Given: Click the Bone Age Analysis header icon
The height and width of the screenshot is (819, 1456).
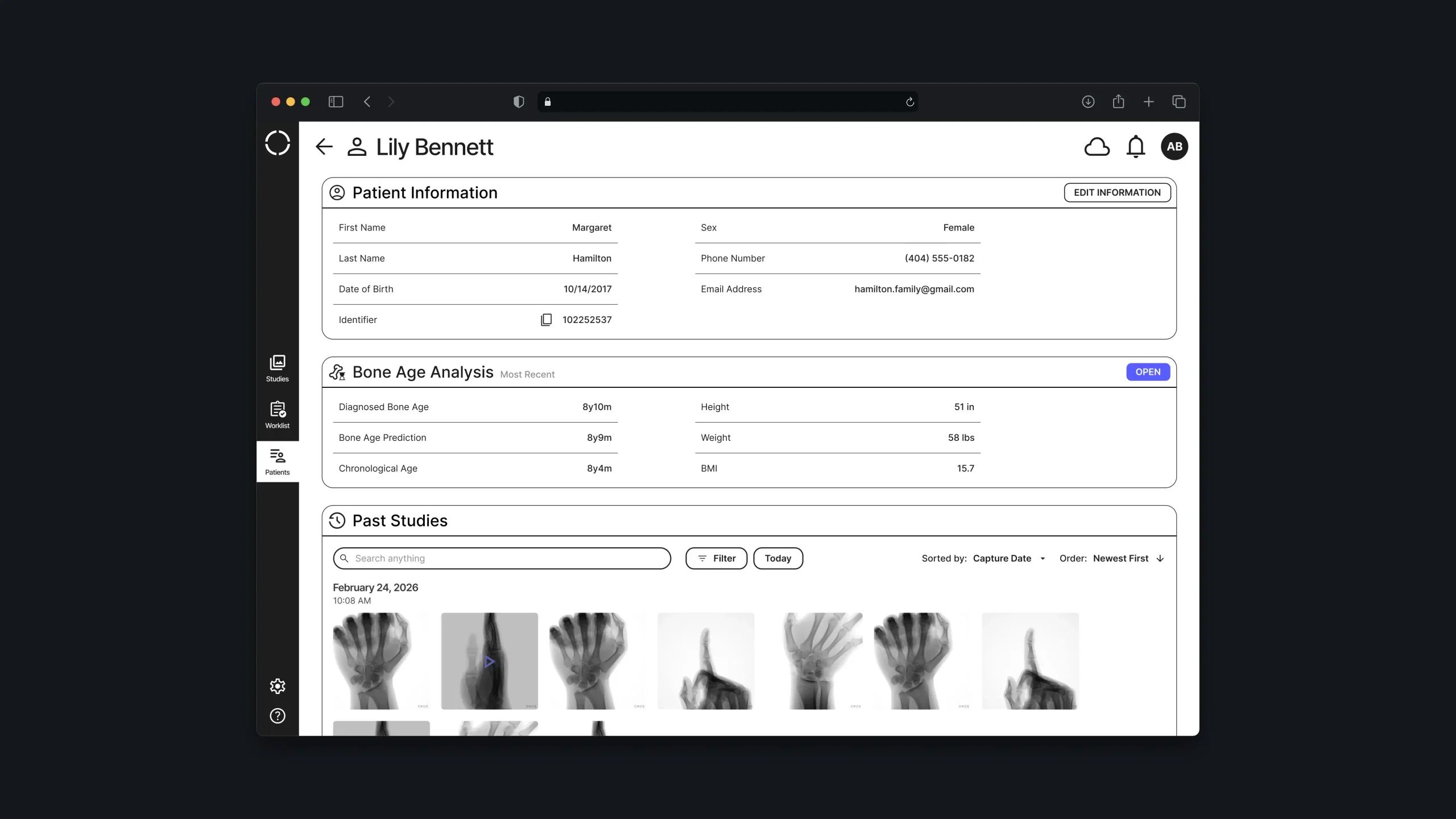Looking at the screenshot, I should pyautogui.click(x=337, y=372).
